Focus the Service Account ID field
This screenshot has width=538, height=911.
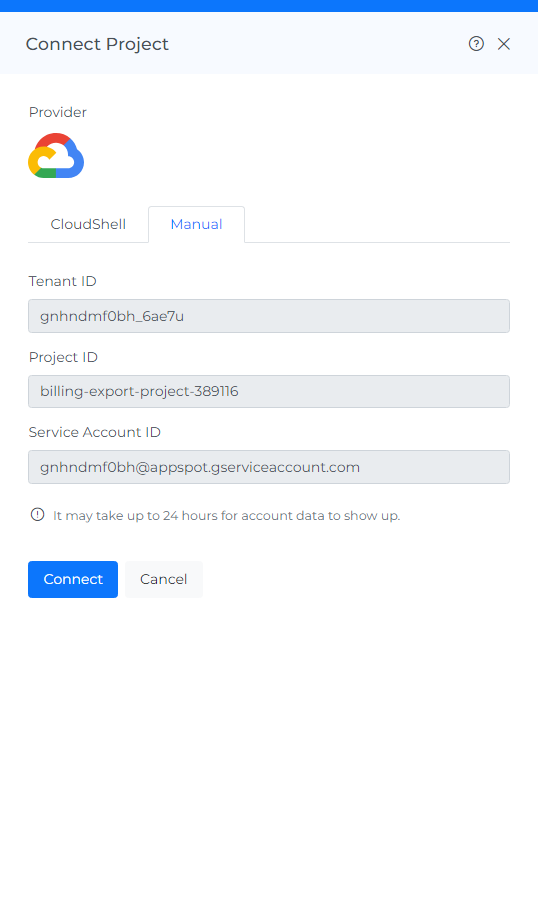click(x=269, y=467)
